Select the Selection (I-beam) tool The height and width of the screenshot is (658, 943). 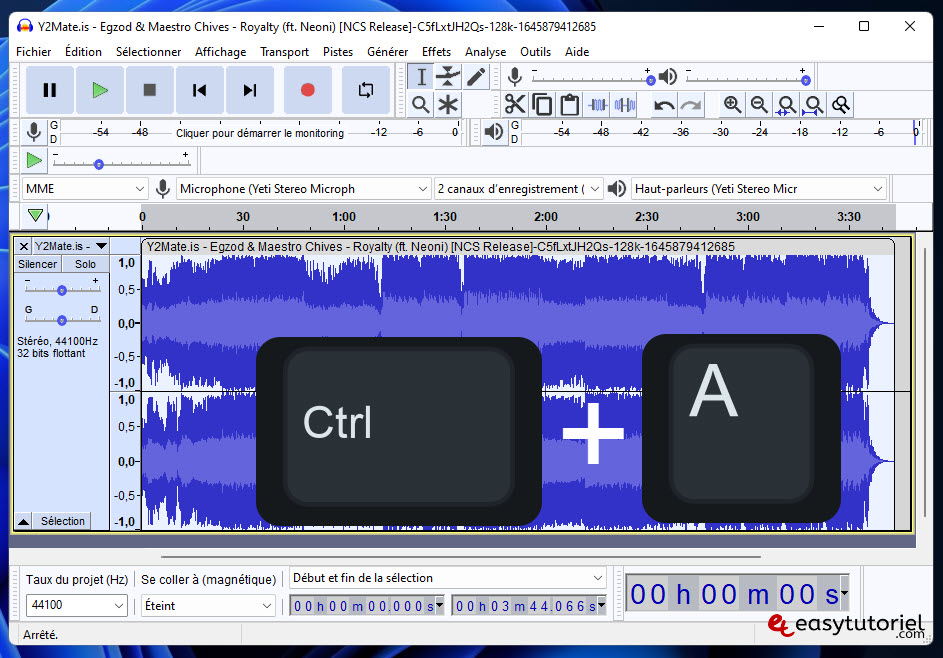pyautogui.click(x=421, y=77)
